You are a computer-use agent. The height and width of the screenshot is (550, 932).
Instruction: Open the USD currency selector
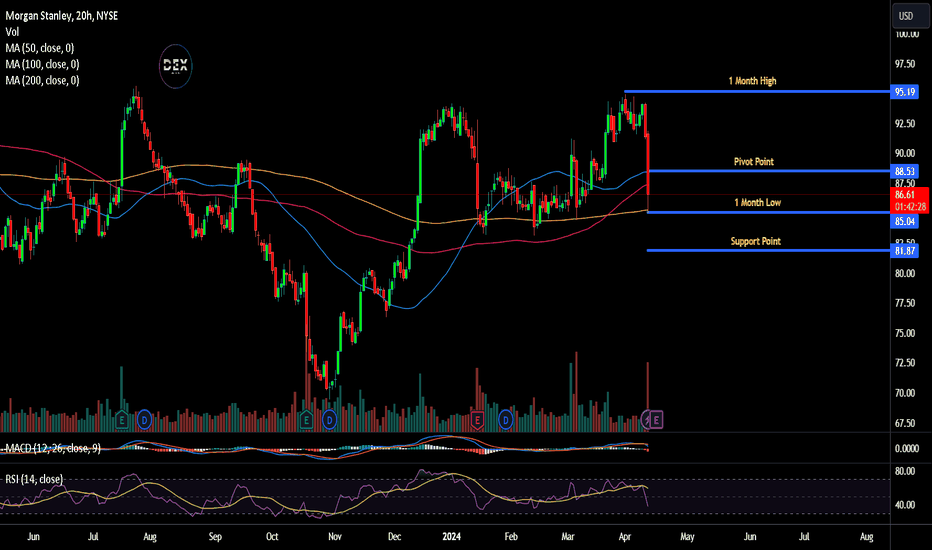coord(910,16)
